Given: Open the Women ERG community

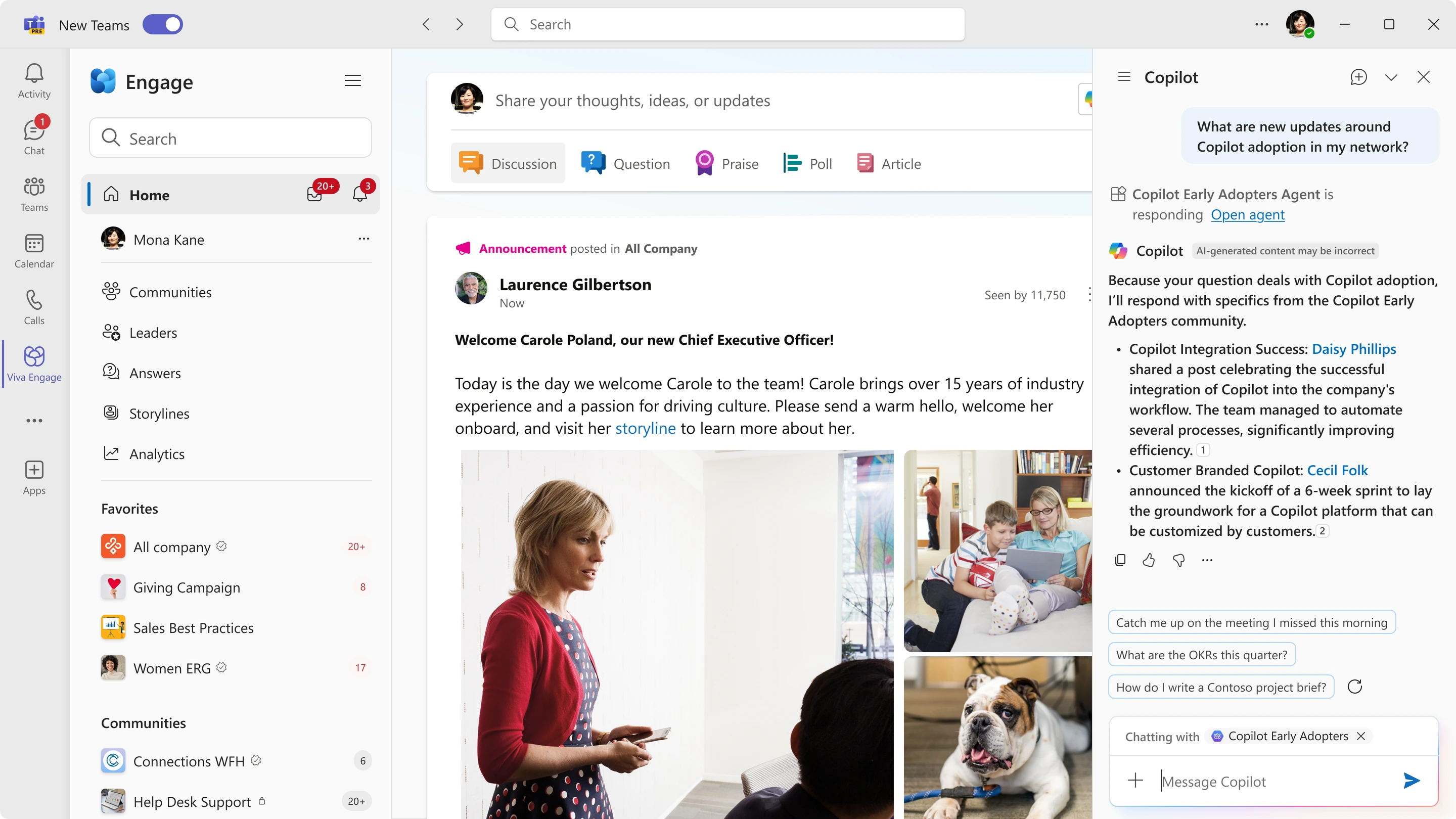Looking at the screenshot, I should click(236, 668).
